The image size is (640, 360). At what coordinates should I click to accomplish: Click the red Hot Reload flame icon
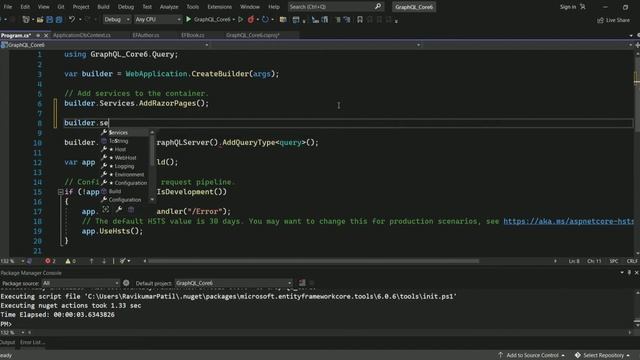point(251,19)
